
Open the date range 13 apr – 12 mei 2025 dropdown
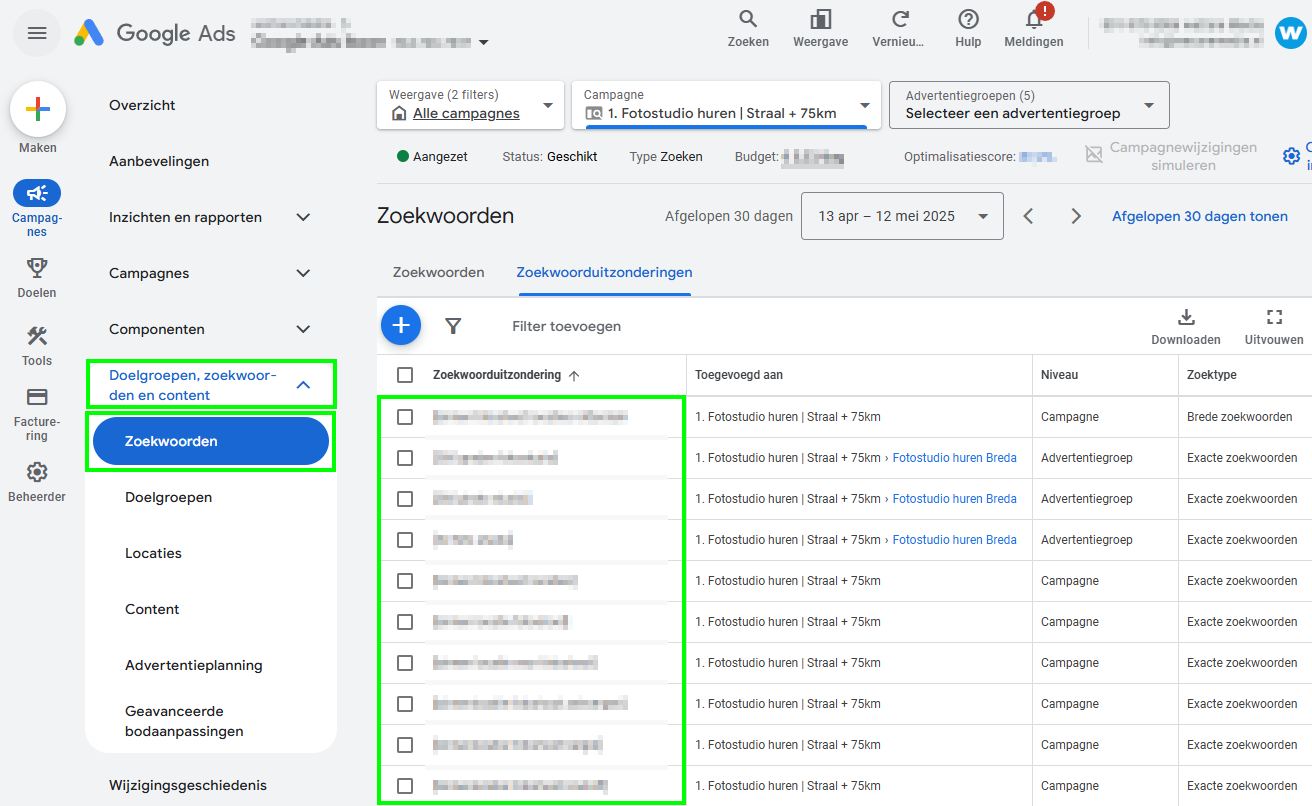click(902, 216)
